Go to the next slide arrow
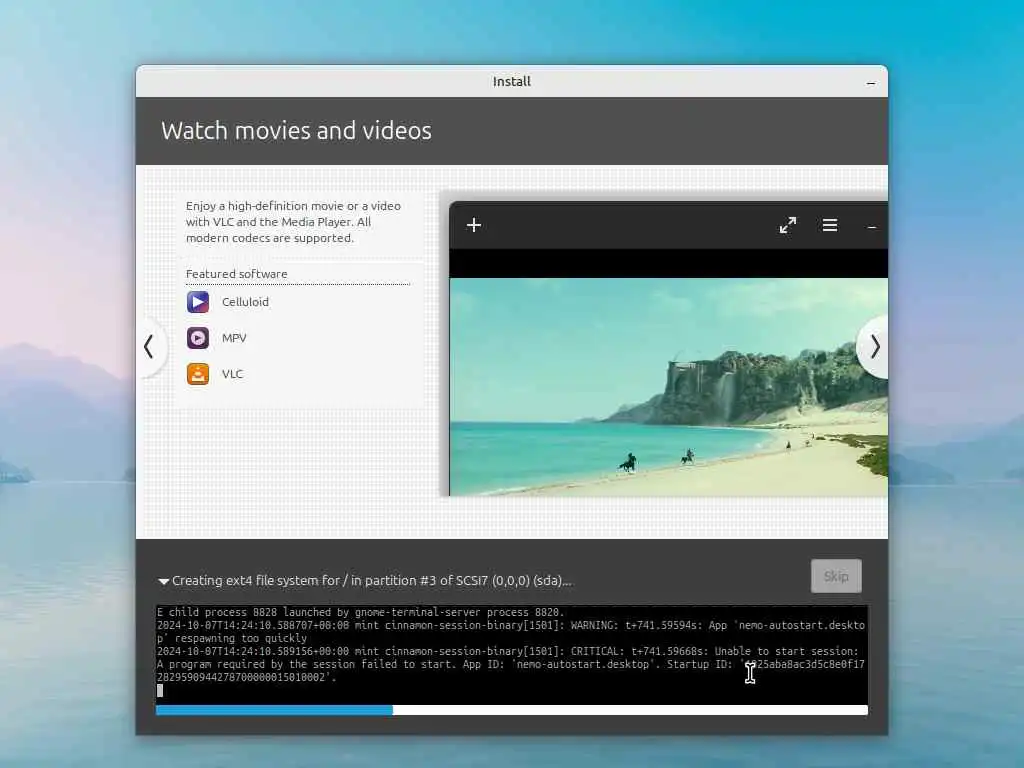The image size is (1024, 768). [x=874, y=347]
